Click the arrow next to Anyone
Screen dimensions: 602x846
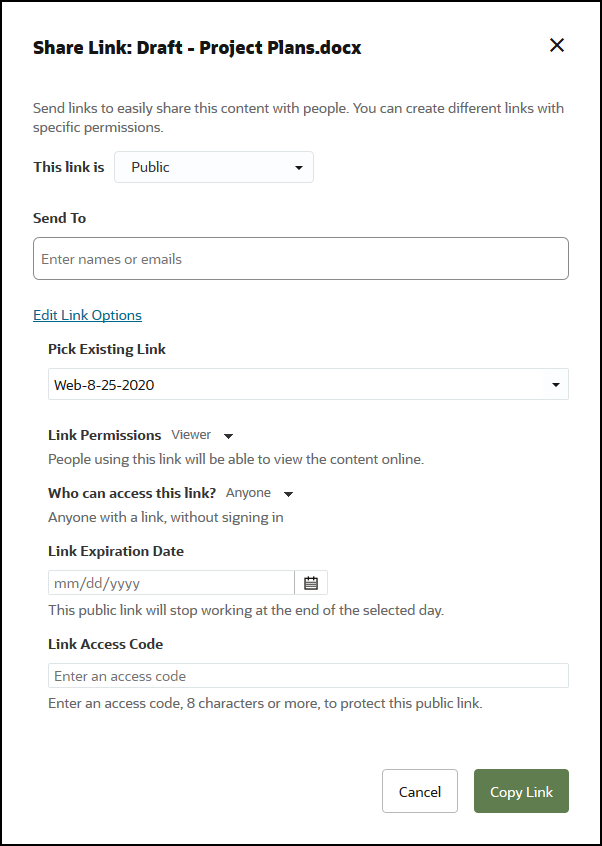click(x=288, y=494)
